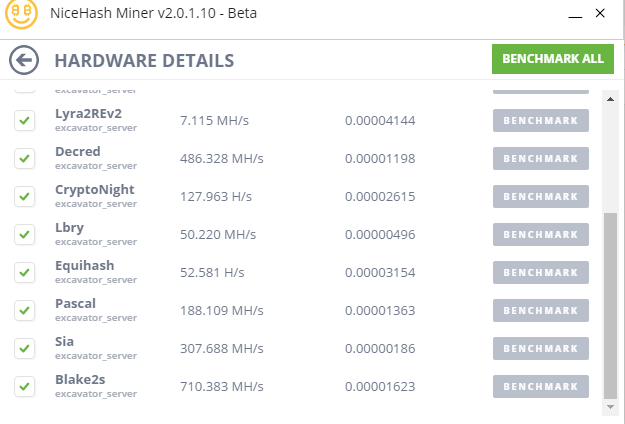This screenshot has width=625, height=424.
Task: Click the 0.00000496 profitability value
Action: (380, 234)
